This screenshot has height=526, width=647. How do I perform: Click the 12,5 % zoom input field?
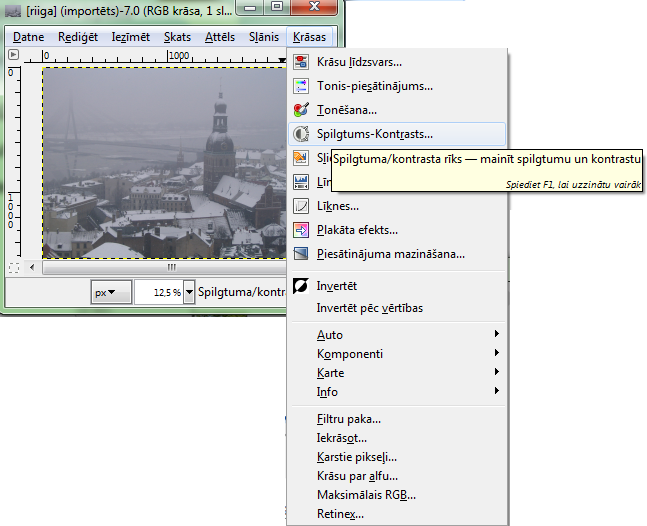click(x=158, y=293)
